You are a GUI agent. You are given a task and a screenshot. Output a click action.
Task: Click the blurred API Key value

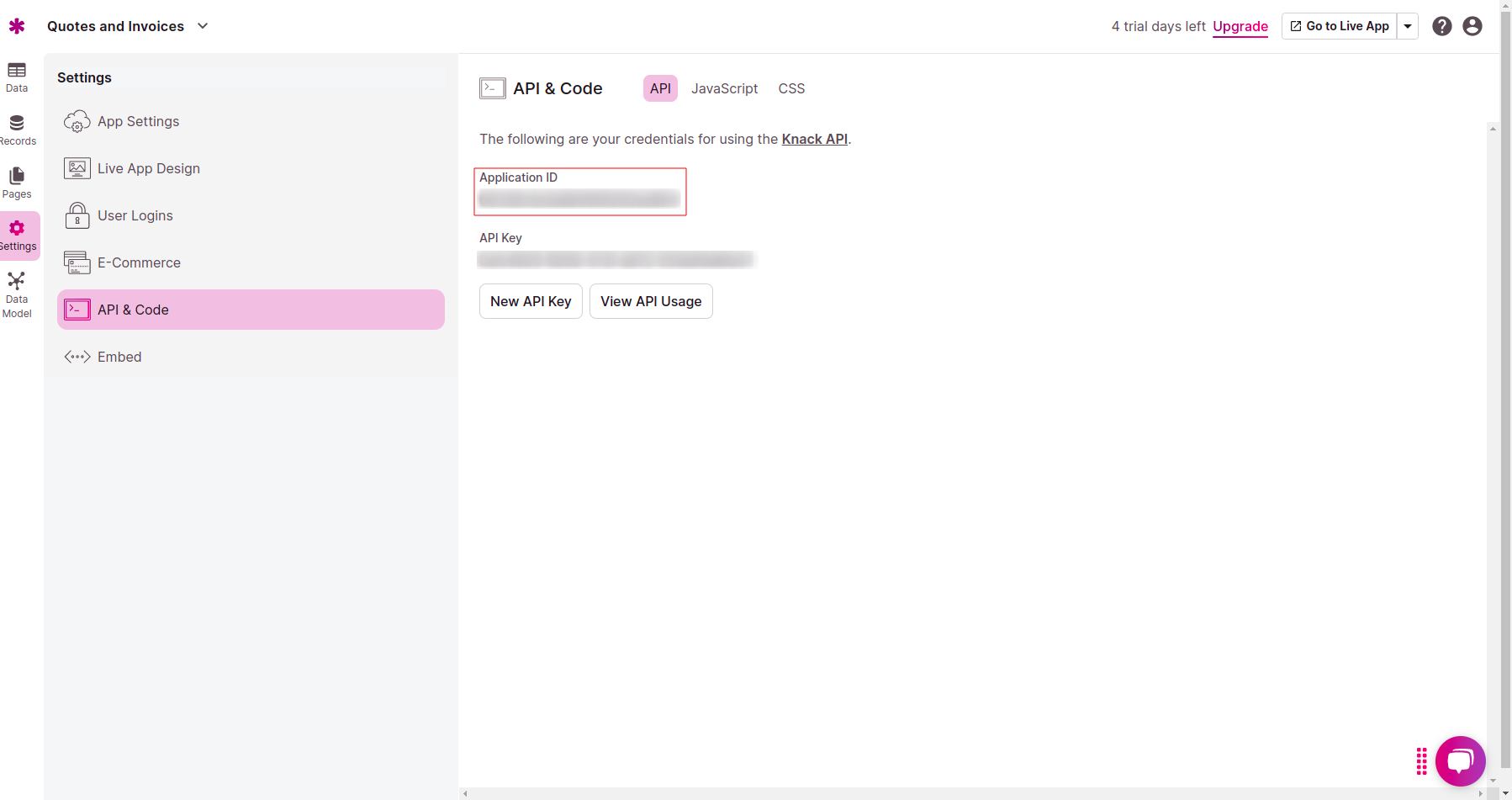[x=616, y=259]
